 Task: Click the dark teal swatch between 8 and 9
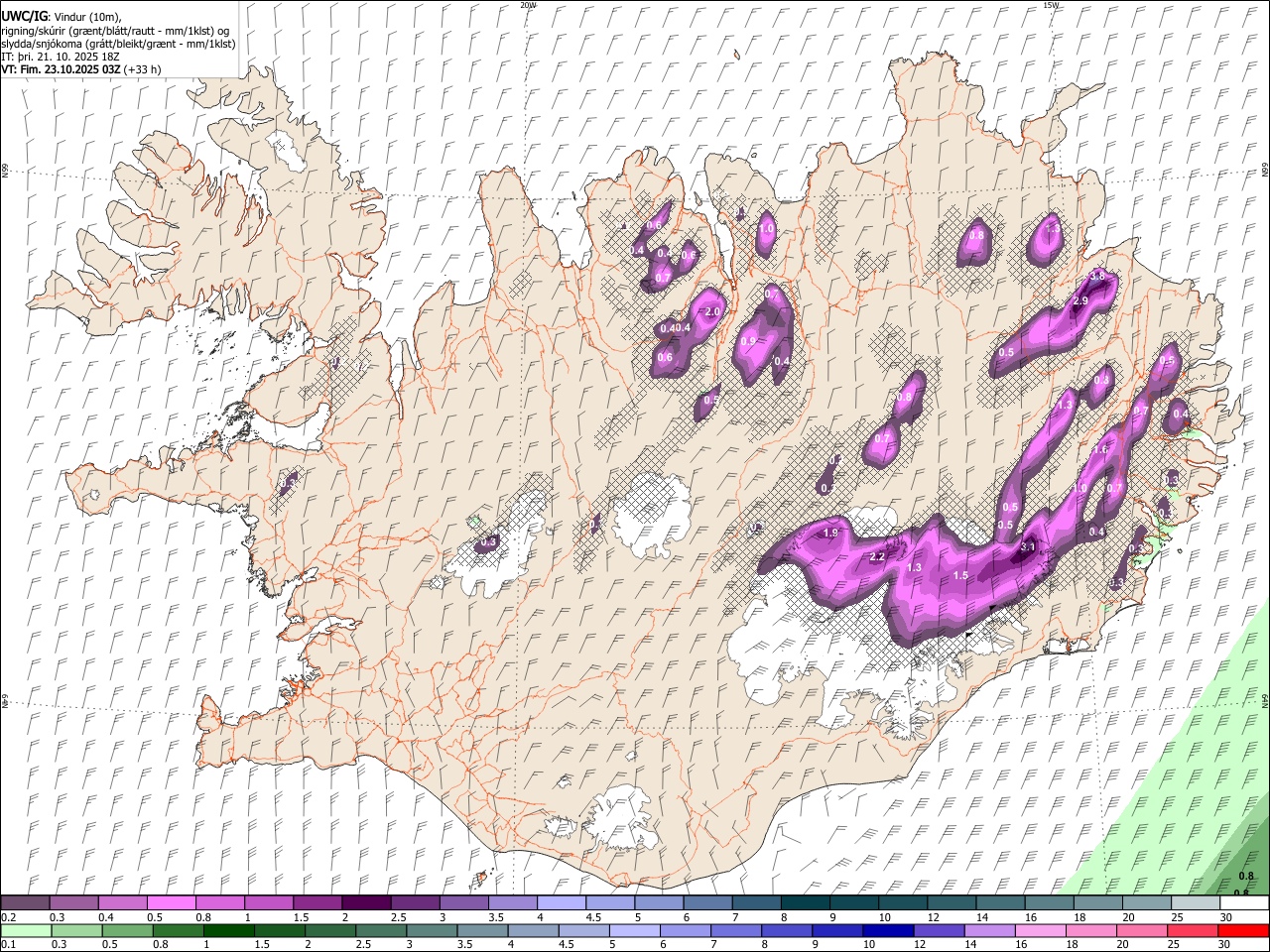(x=804, y=902)
